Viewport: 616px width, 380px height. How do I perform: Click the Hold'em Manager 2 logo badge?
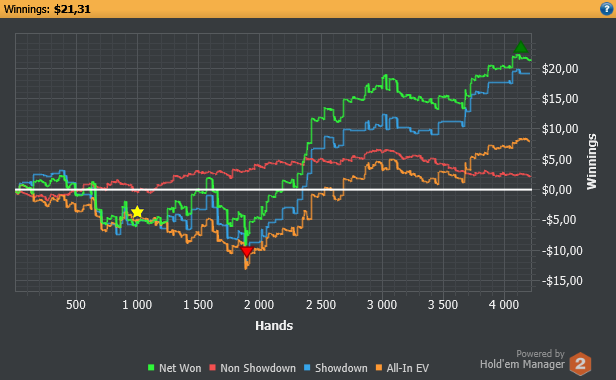(x=580, y=363)
